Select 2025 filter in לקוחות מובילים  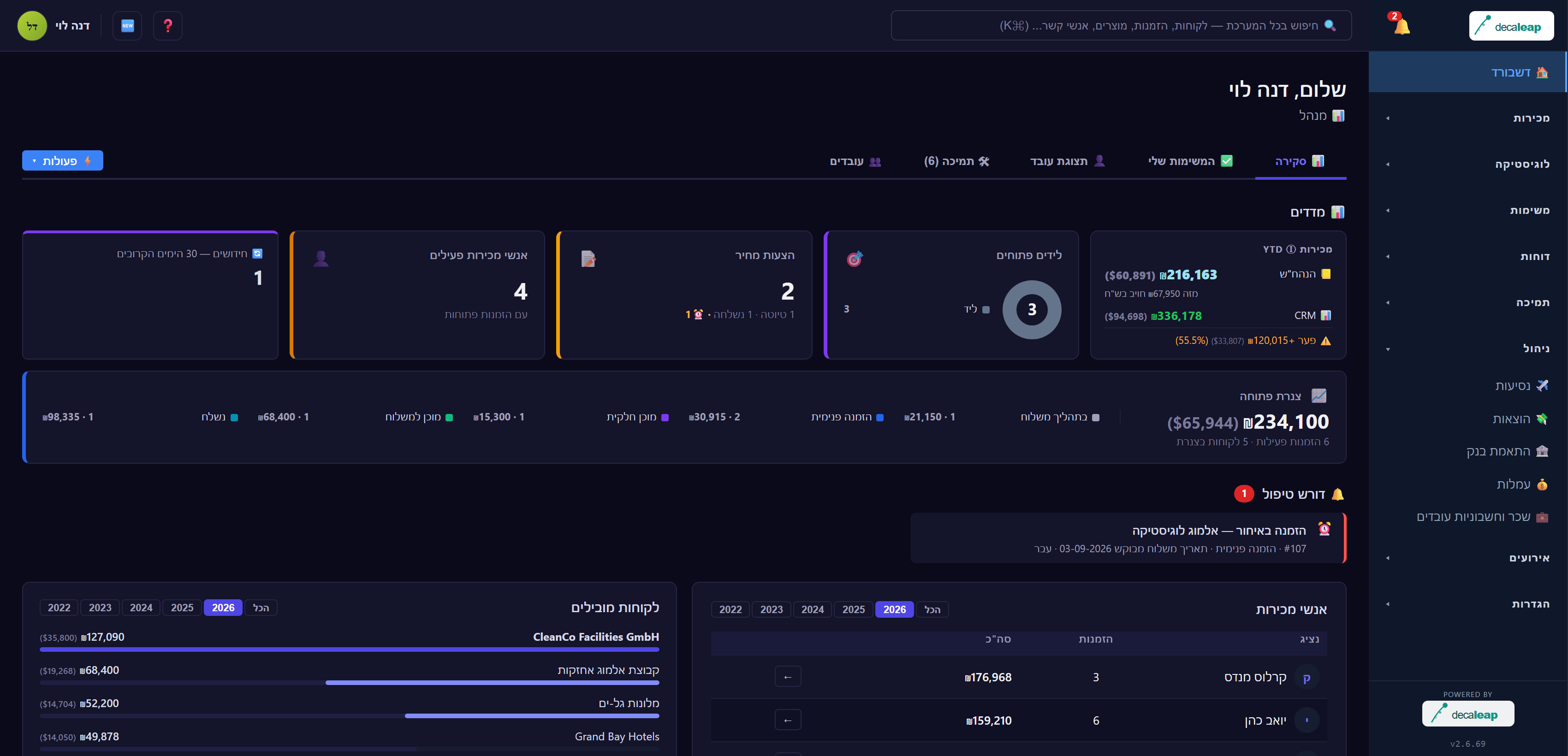[182, 608]
